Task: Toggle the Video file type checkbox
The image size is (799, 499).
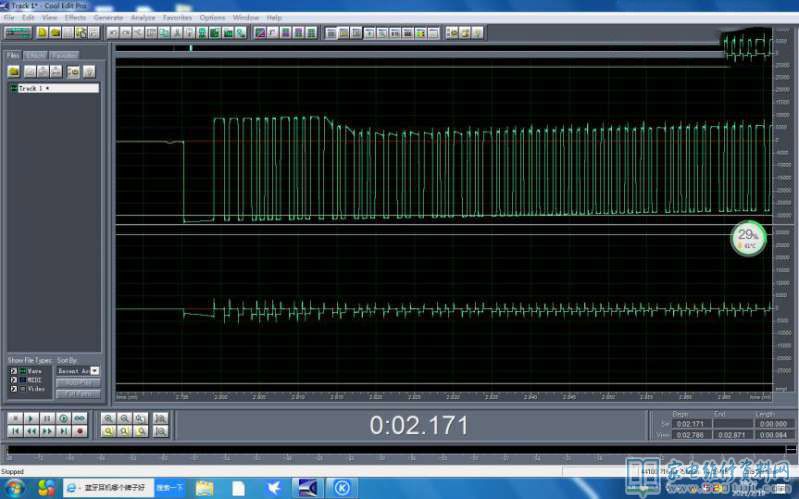Action: pos(14,388)
